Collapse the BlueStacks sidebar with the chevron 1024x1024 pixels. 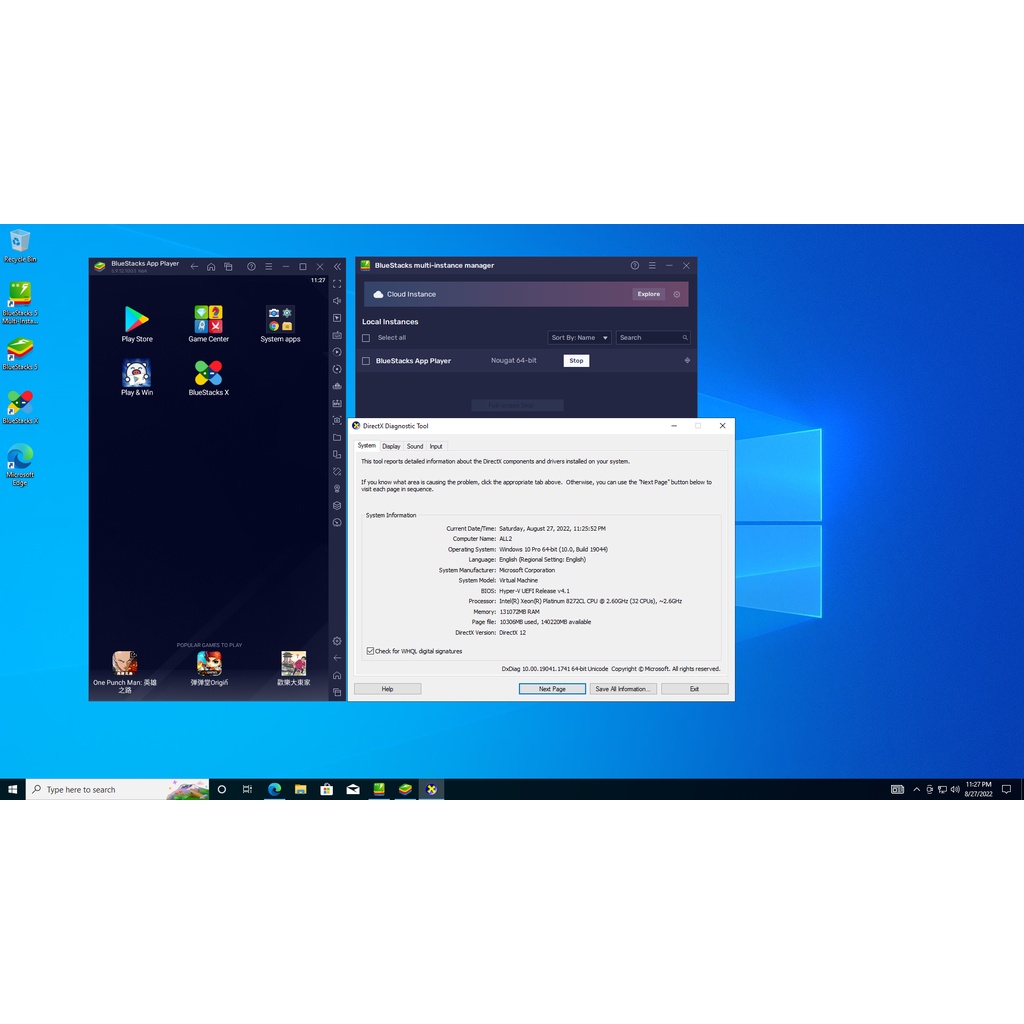tap(336, 266)
